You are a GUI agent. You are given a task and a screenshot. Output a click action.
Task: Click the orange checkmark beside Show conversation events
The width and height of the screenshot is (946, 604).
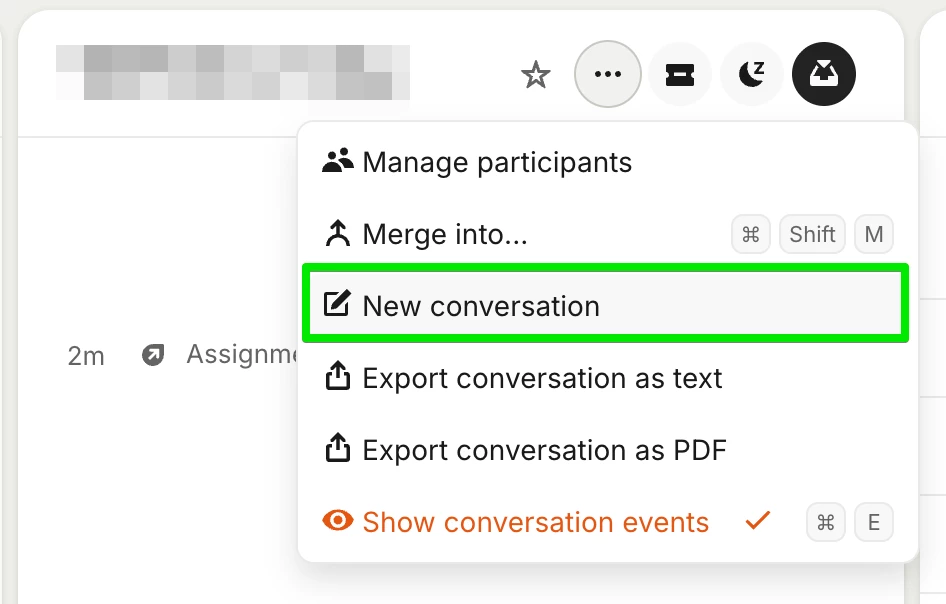coord(759,521)
